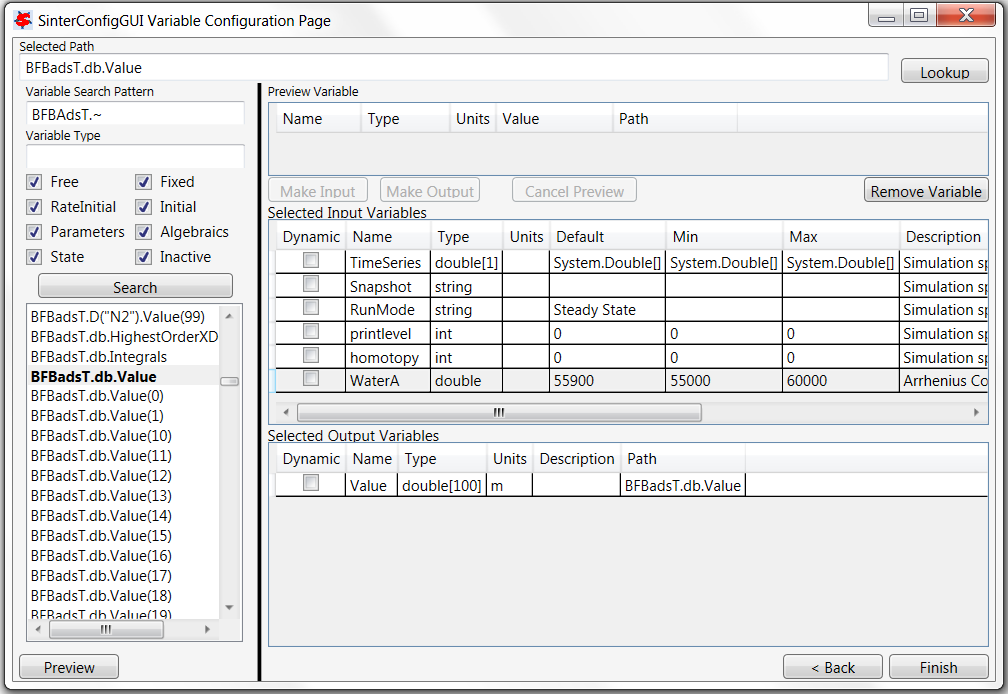Click the Lookup button
This screenshot has width=1008, height=694.
click(x=944, y=70)
